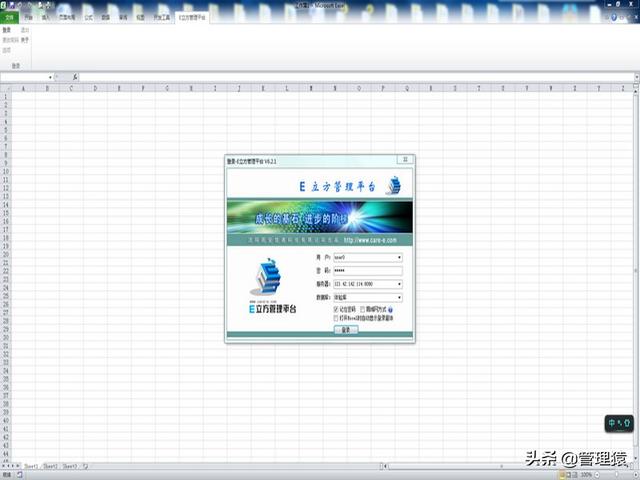
Task: Open the http://www.care-e.com link
Action: (x=370, y=240)
